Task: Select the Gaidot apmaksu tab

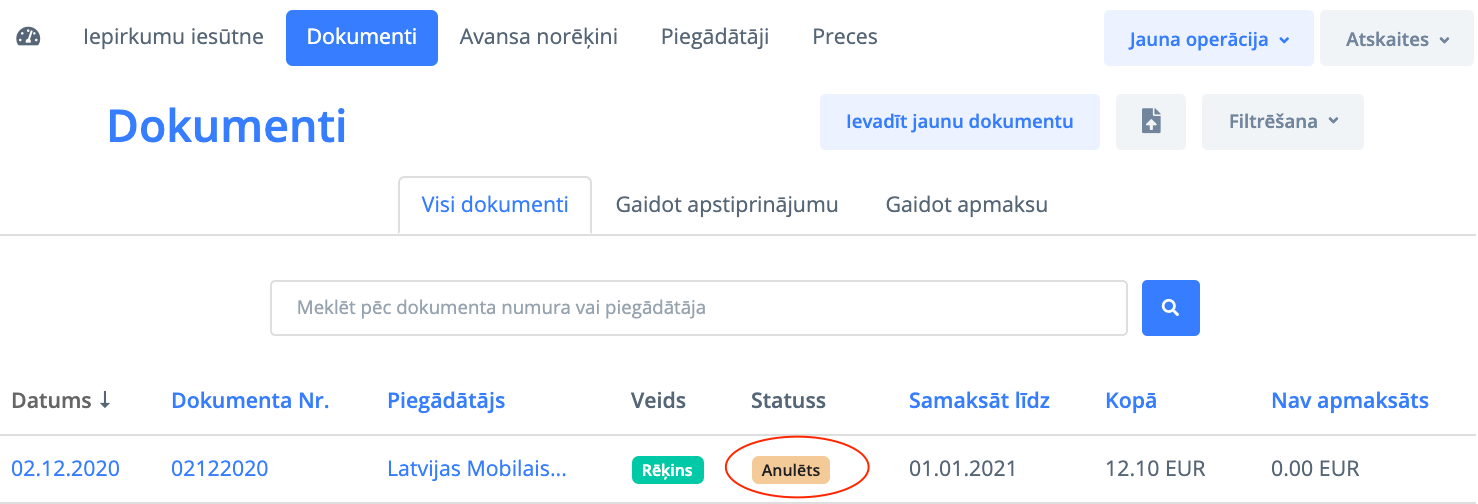Action: [966, 205]
